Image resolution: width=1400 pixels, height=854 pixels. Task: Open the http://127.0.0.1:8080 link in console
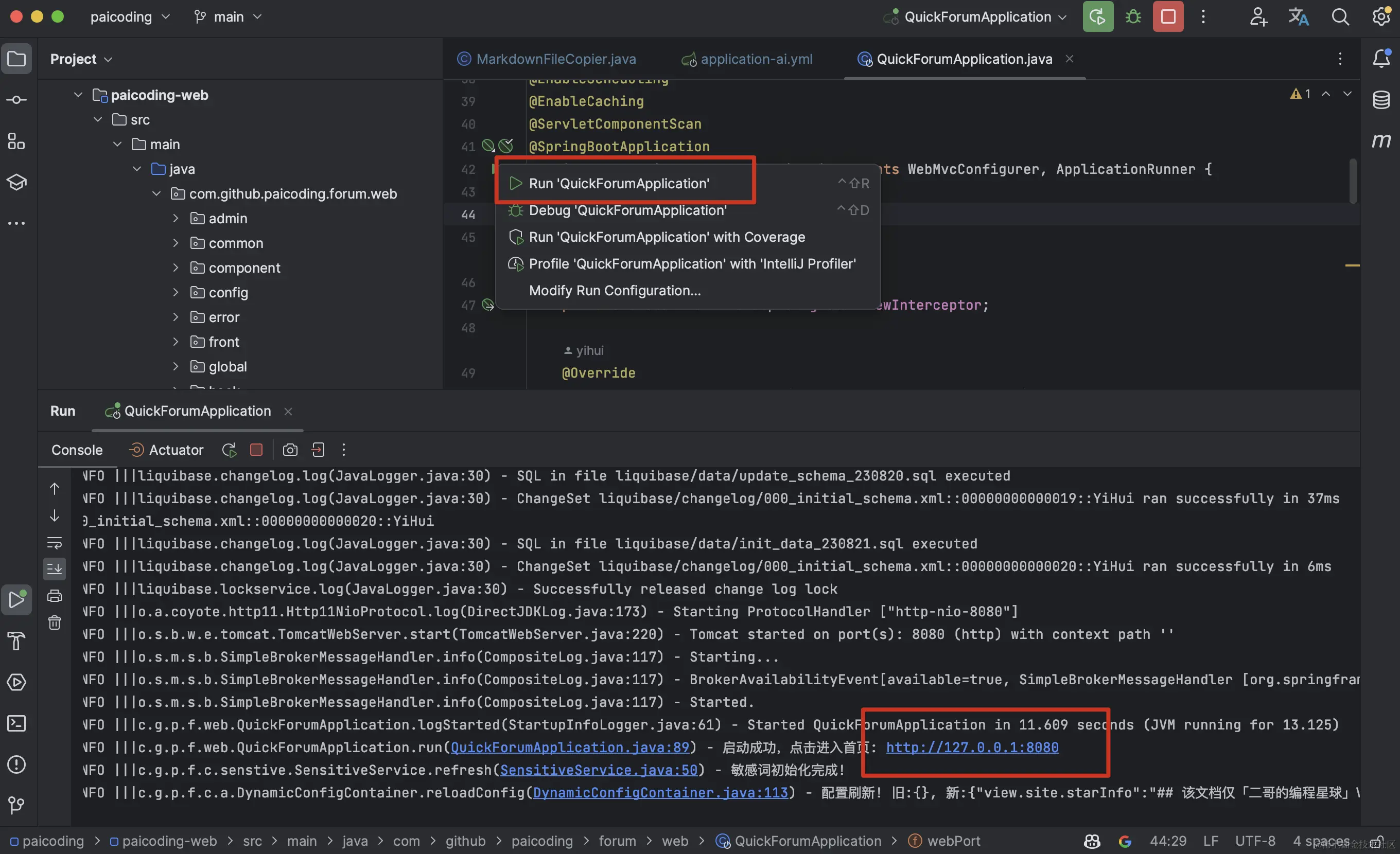tap(972, 747)
